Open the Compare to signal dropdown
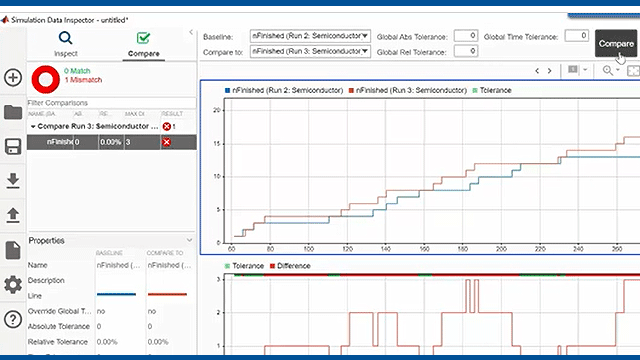The height and width of the screenshot is (360, 640). point(310,51)
